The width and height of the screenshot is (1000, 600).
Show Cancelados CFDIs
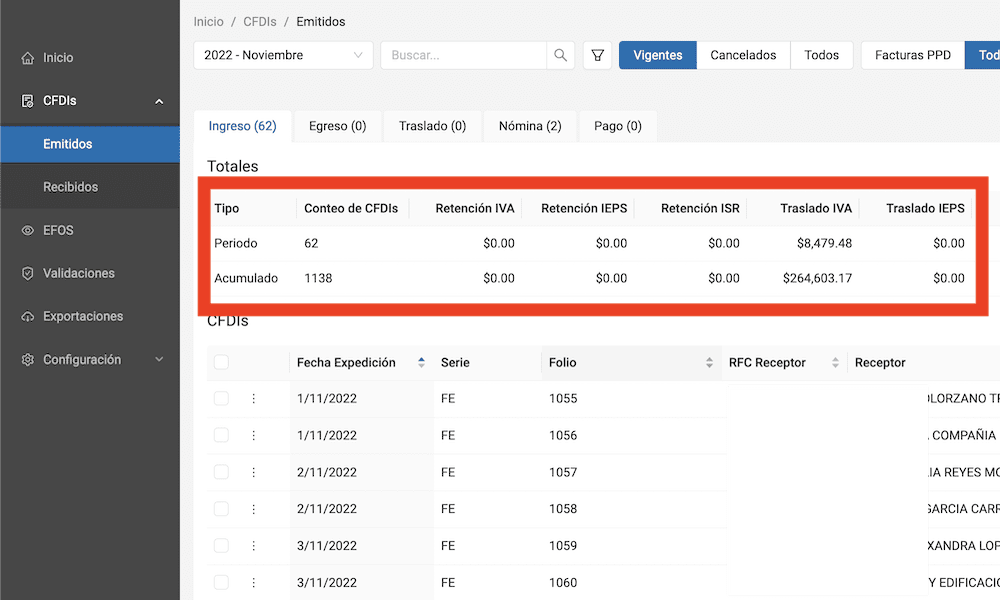[x=743, y=56]
